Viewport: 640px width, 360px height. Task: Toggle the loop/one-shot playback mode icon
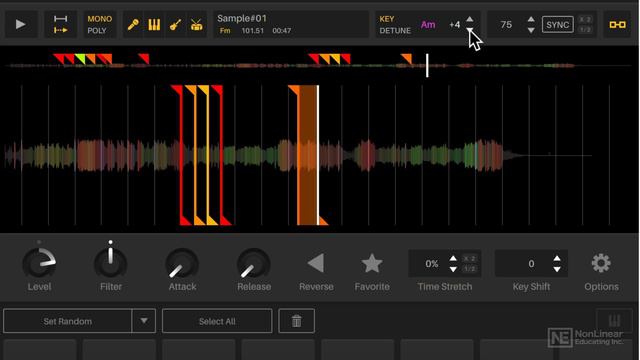tap(60, 24)
